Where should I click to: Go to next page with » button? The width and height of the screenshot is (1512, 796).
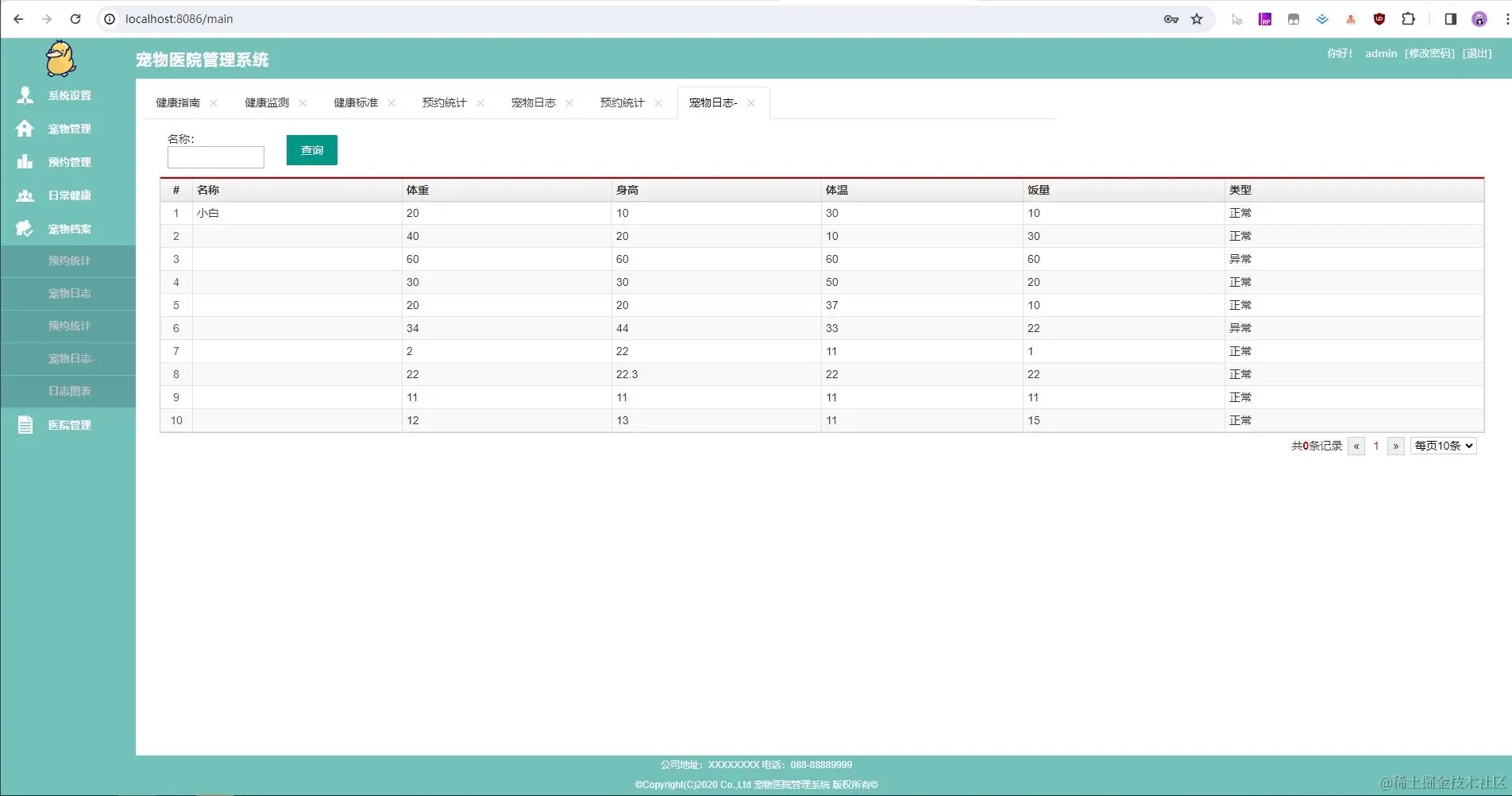[1395, 446]
